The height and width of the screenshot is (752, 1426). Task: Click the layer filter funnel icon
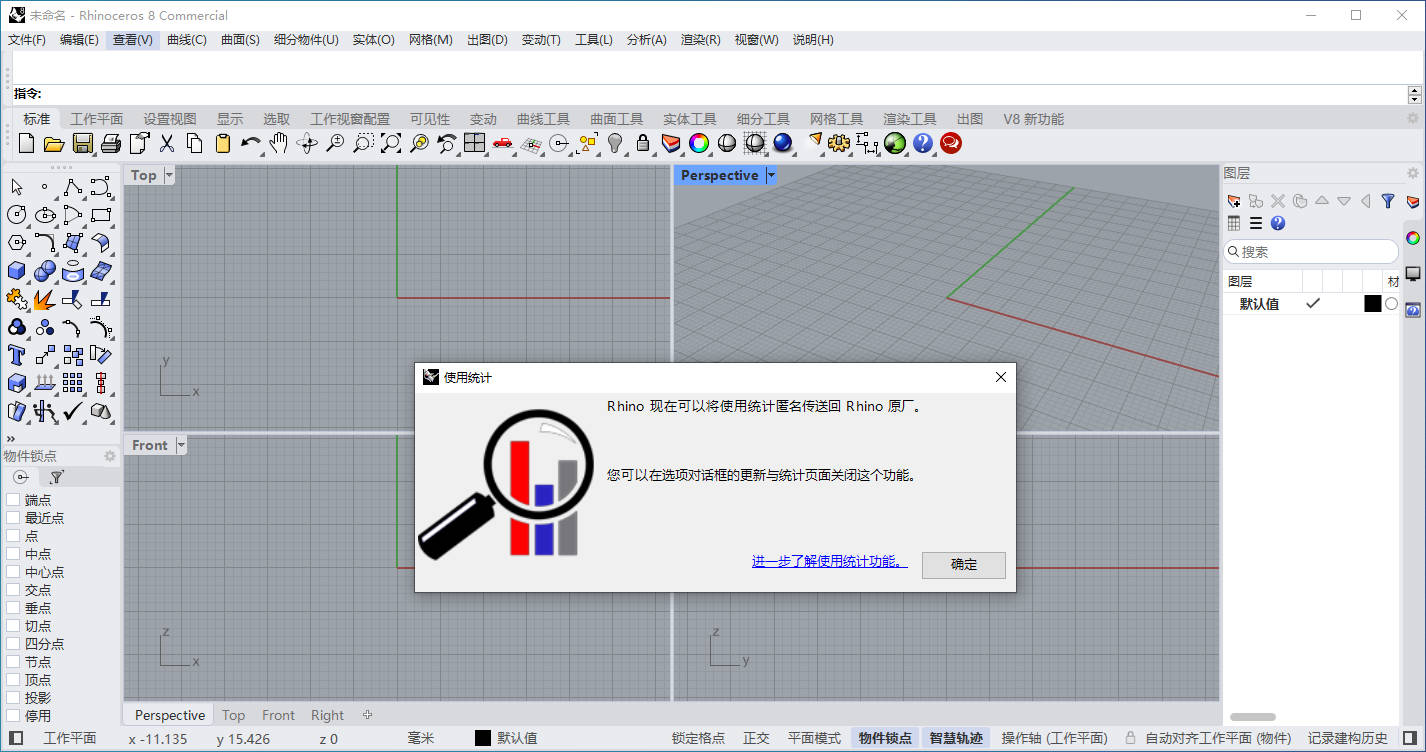coord(1388,201)
